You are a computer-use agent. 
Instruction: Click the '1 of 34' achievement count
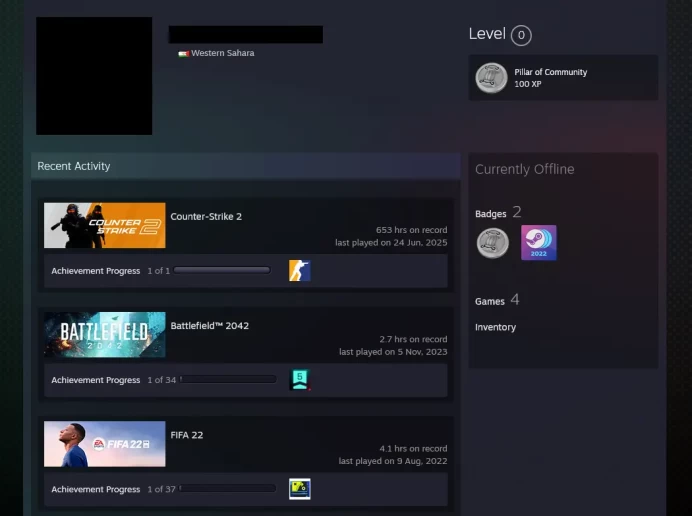click(x=162, y=380)
